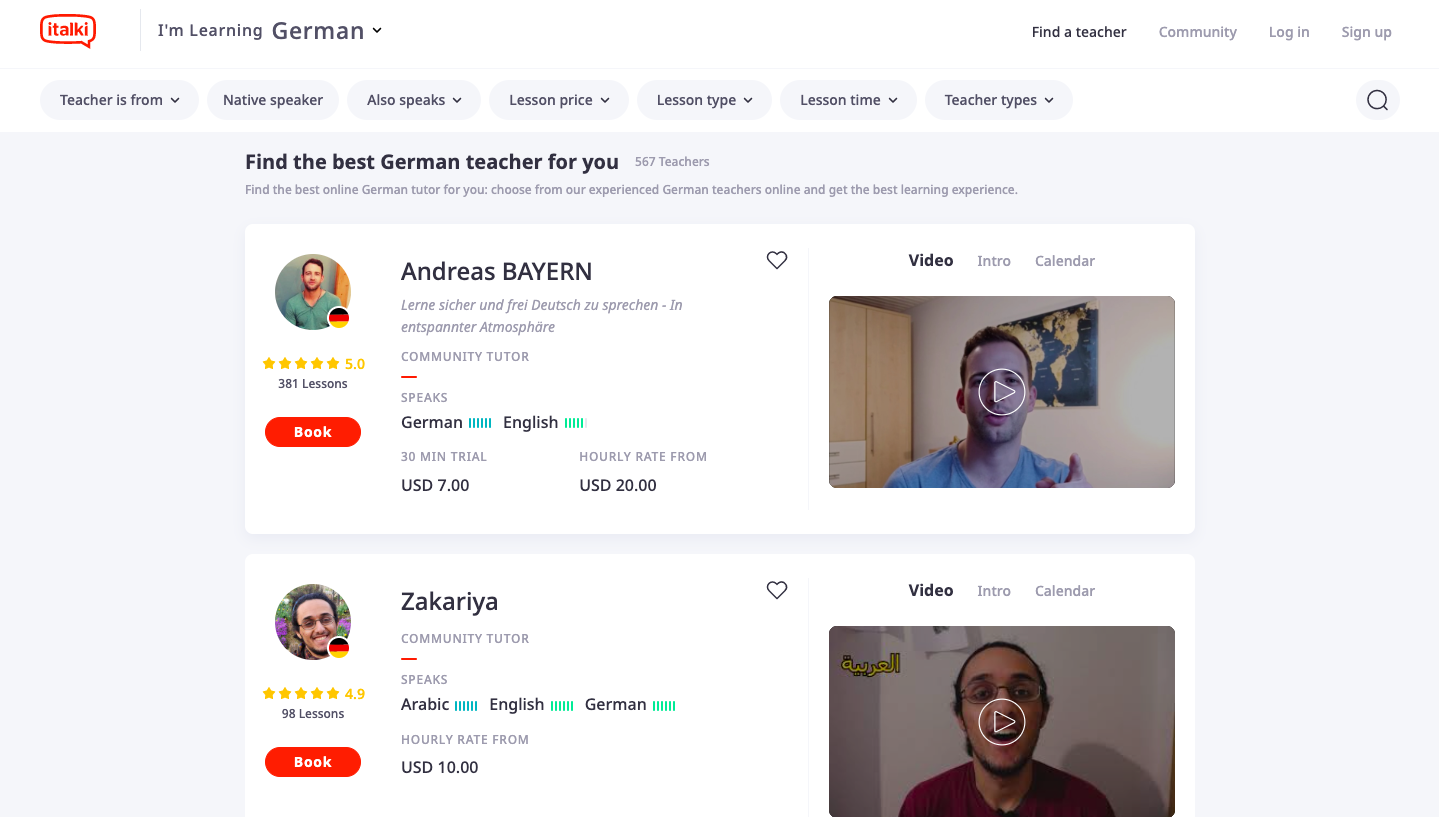Click Andreas BAYERN's profile photo

click(x=313, y=292)
